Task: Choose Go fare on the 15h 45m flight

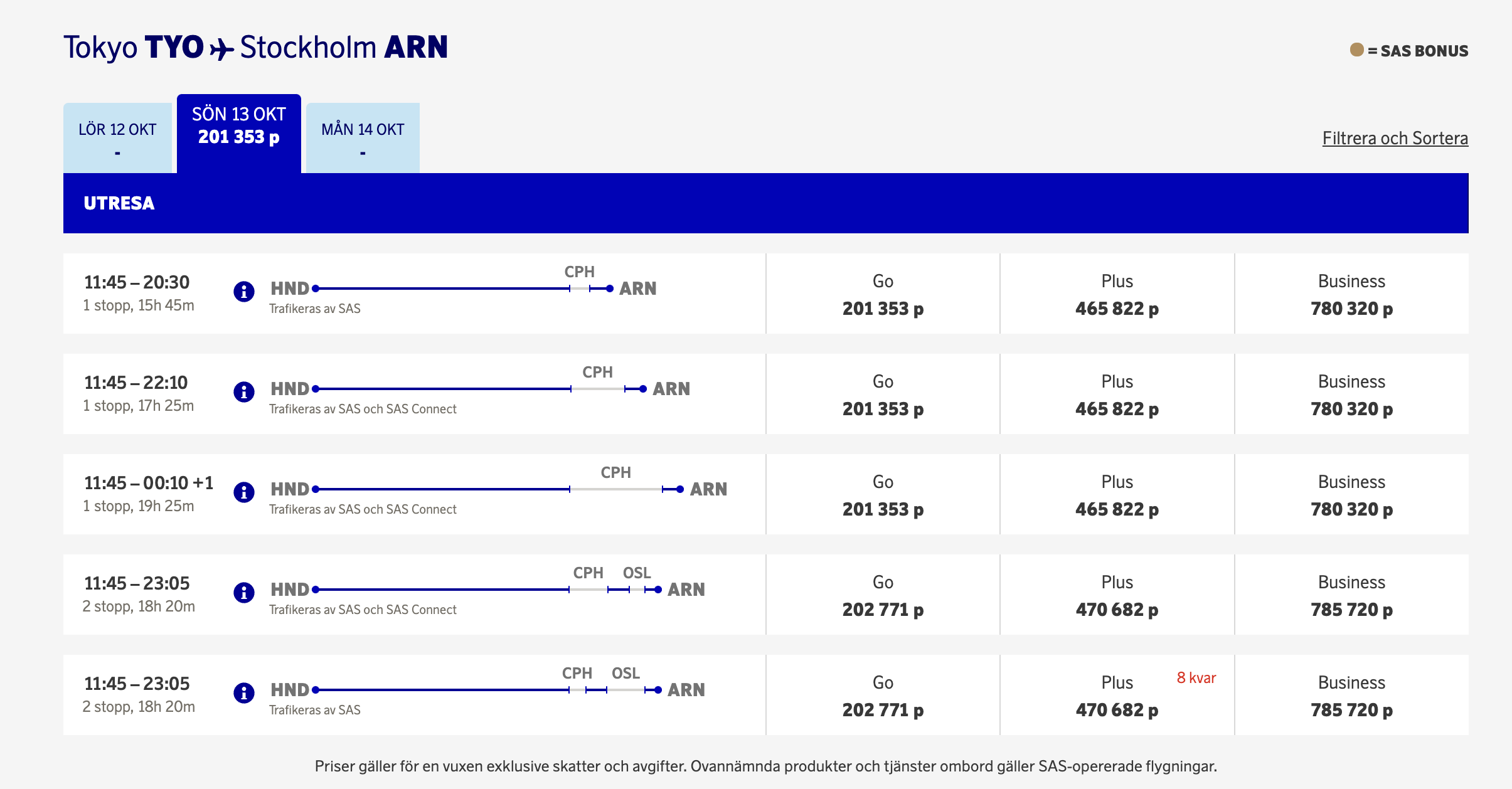Action: (x=883, y=294)
